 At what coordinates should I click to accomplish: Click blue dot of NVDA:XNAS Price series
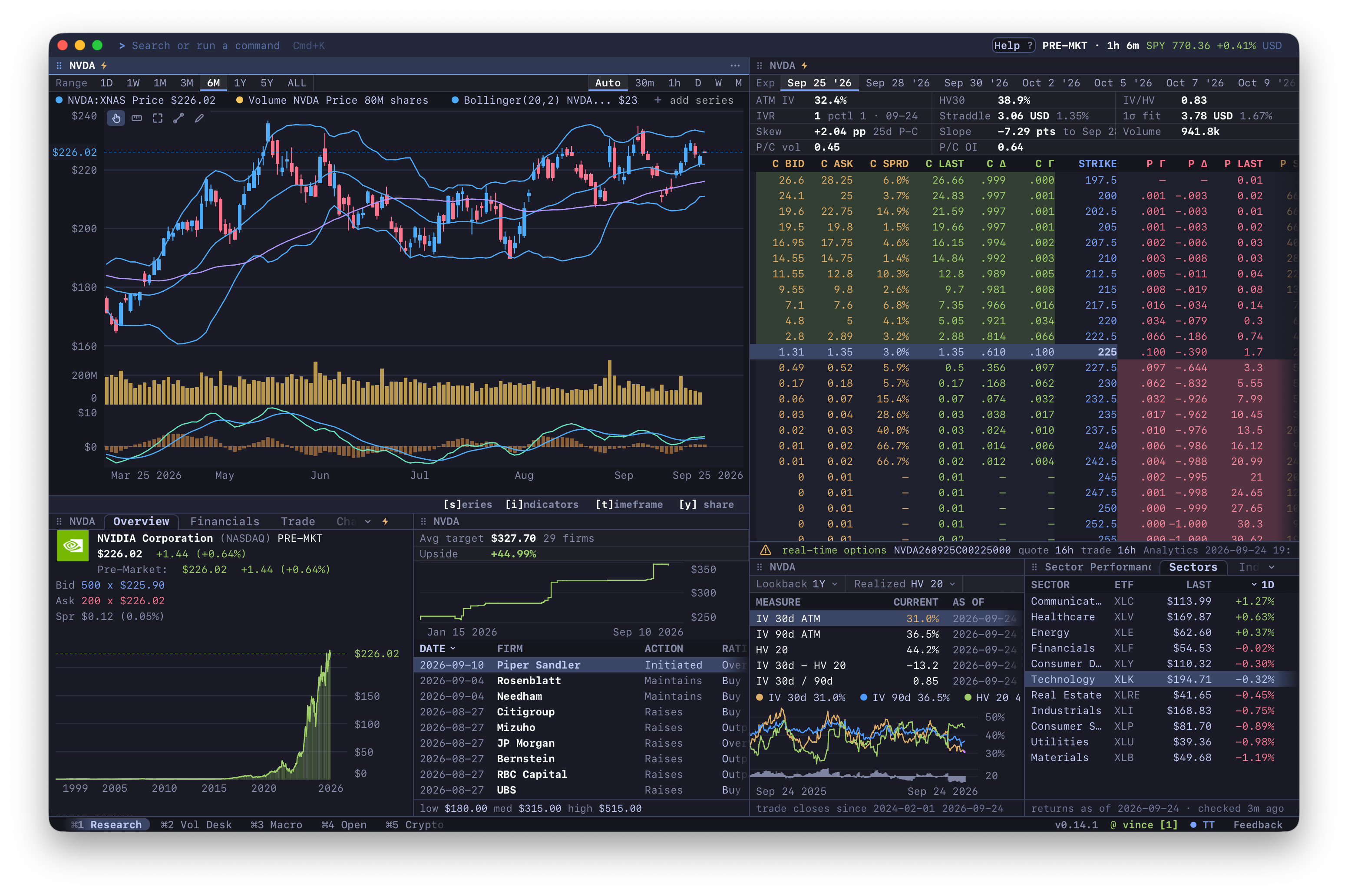point(59,100)
